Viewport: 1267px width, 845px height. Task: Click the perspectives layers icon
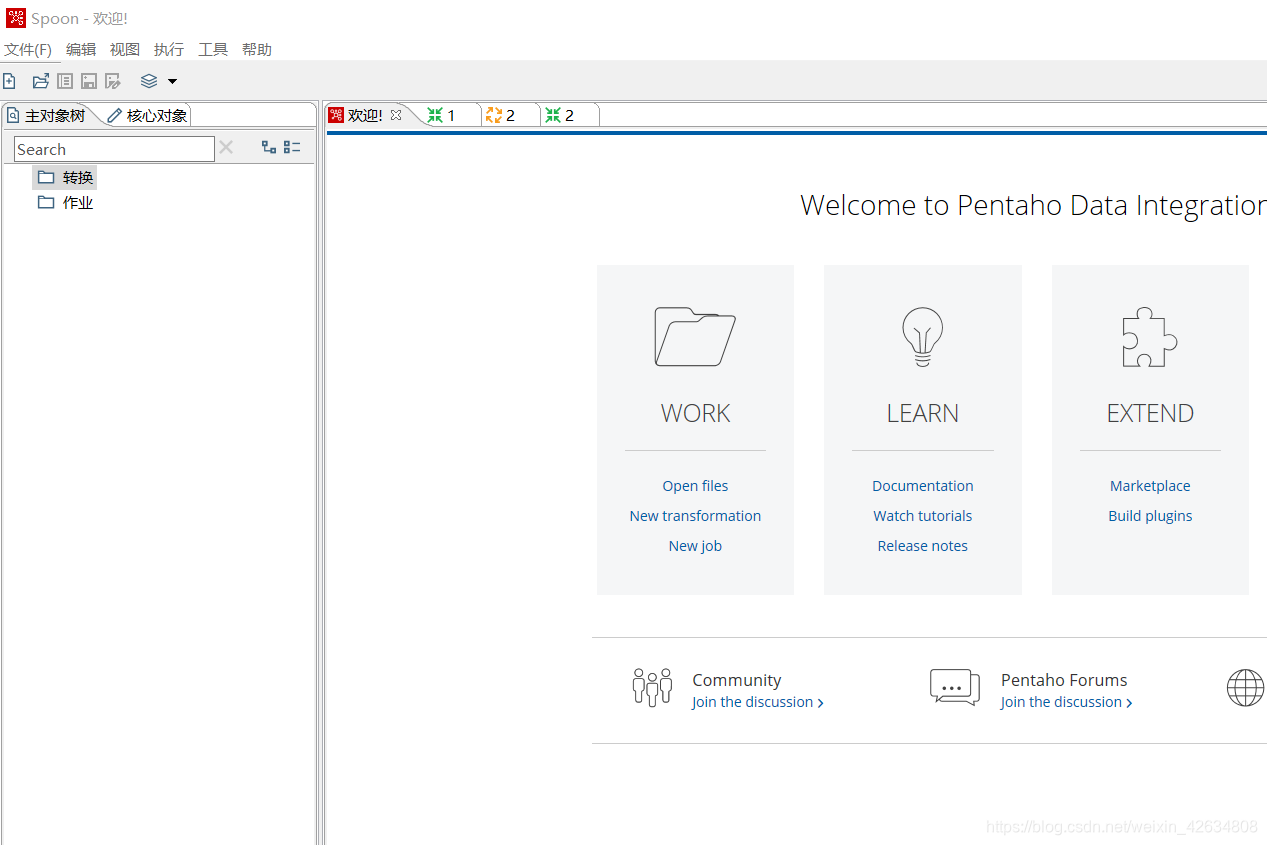pyautogui.click(x=149, y=81)
